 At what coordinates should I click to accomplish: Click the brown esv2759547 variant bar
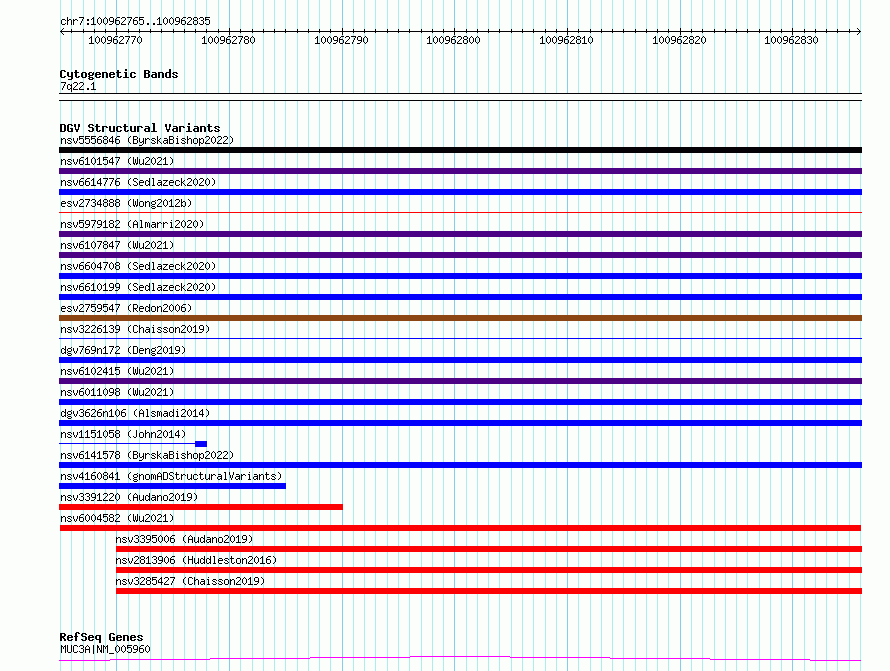pos(460,318)
